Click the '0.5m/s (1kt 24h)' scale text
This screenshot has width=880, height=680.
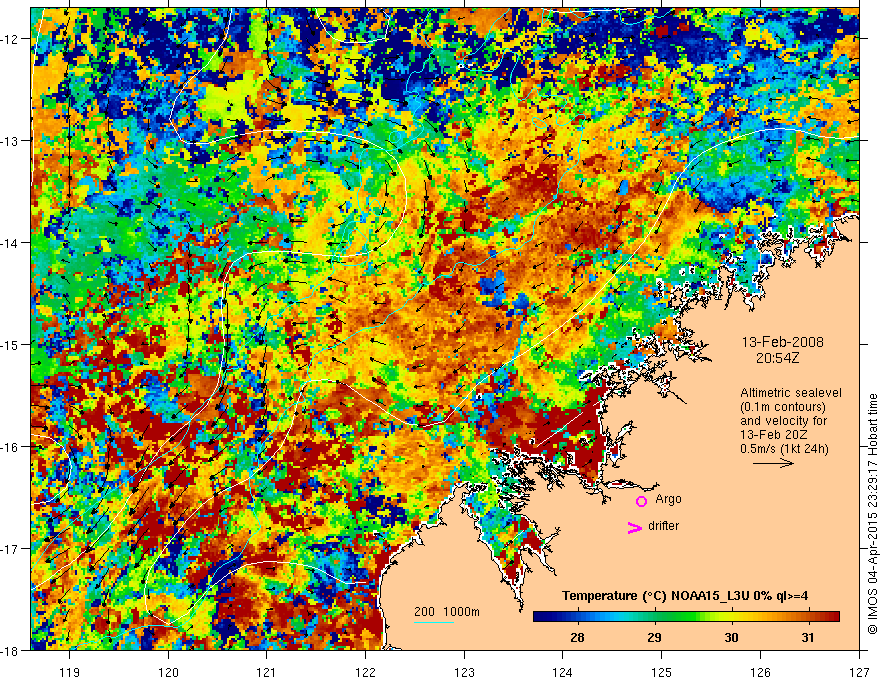[x=784, y=448]
